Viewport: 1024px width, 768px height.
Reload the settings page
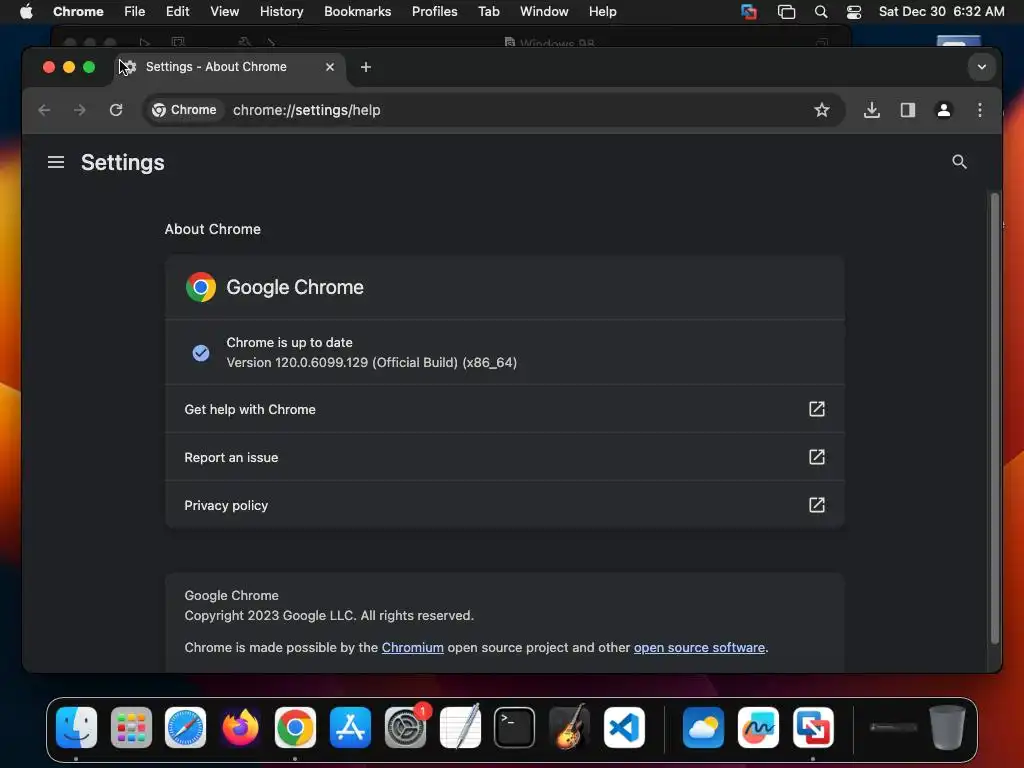116,110
